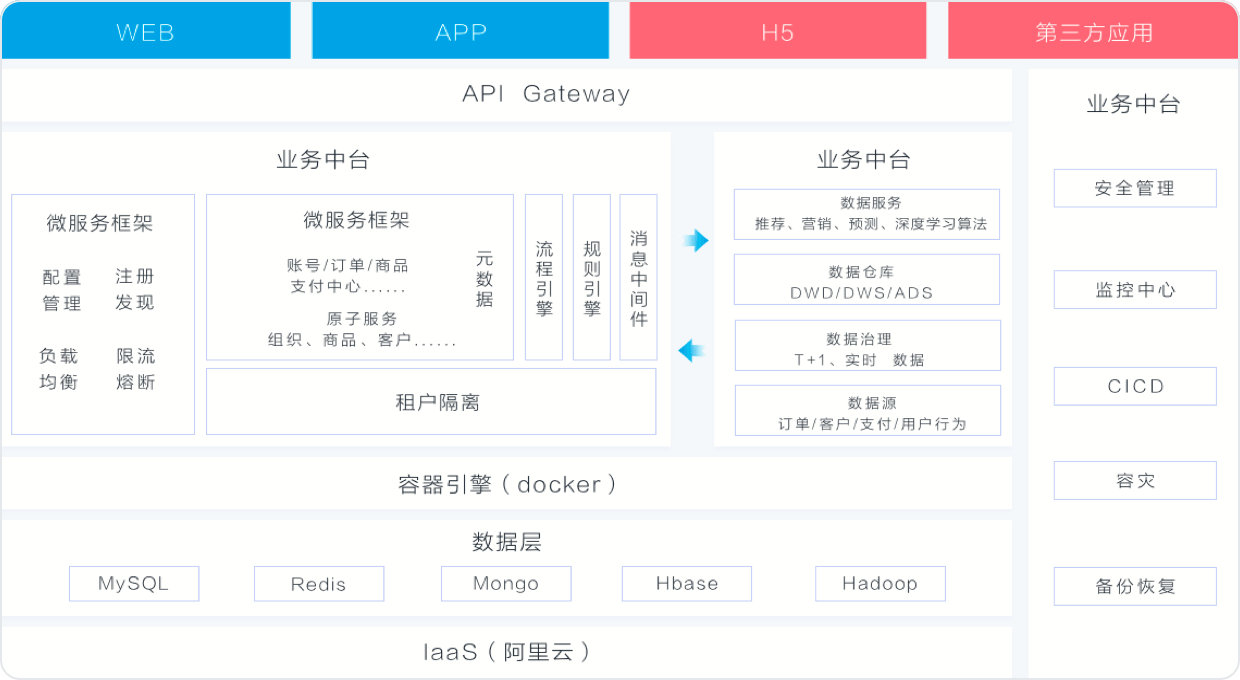Select the 第三方应用 tab
The width and height of the screenshot is (1240, 680).
[x=1093, y=32]
